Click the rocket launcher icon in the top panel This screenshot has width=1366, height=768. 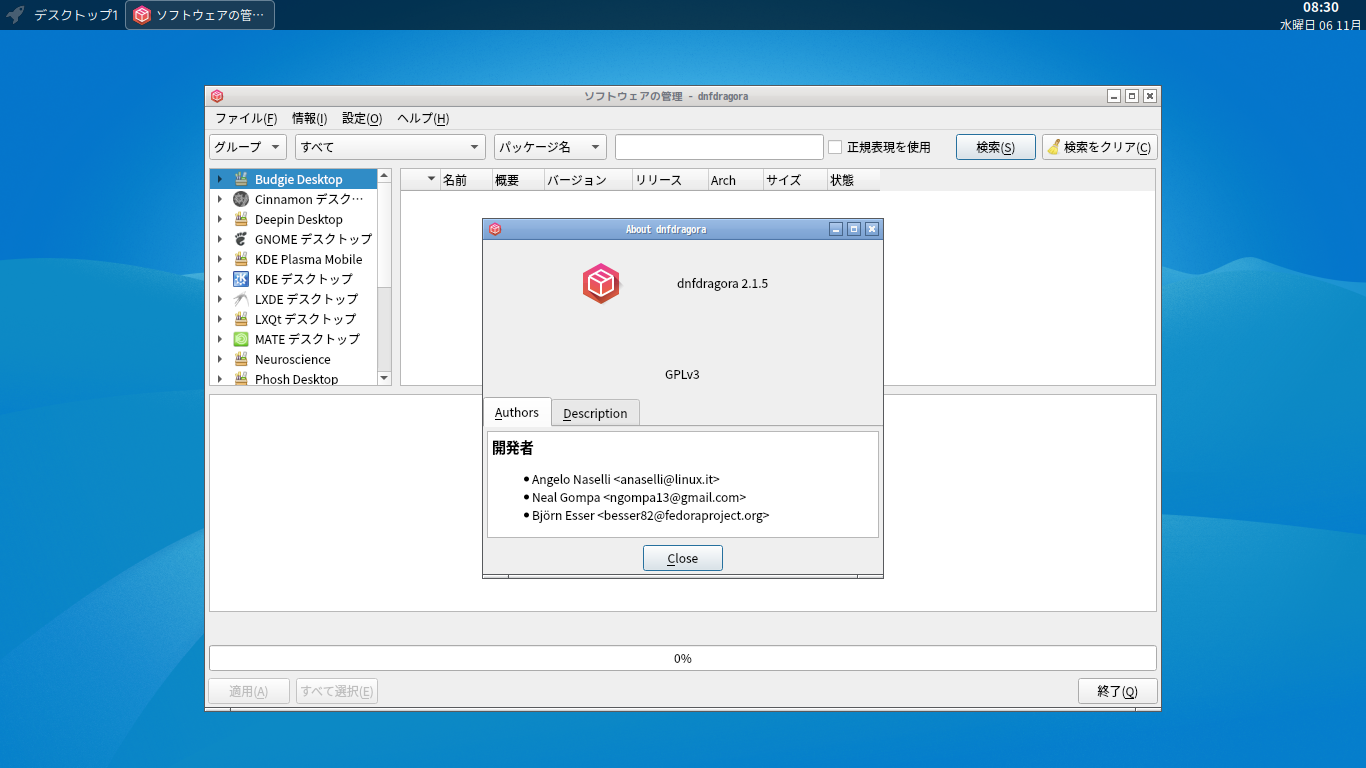point(16,15)
